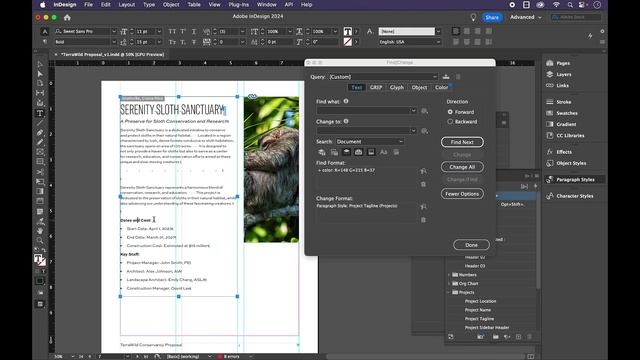Image resolution: width=640 pixels, height=360 pixels.
Task: Click the fill color swatch in toolbox
Action: pyautogui.click(x=38, y=258)
